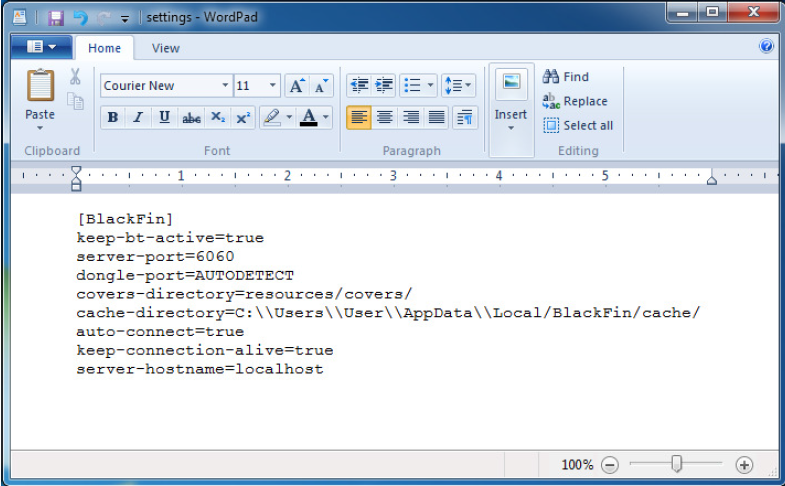
Task: Switch to the View ribbon tab
Action: 166,48
